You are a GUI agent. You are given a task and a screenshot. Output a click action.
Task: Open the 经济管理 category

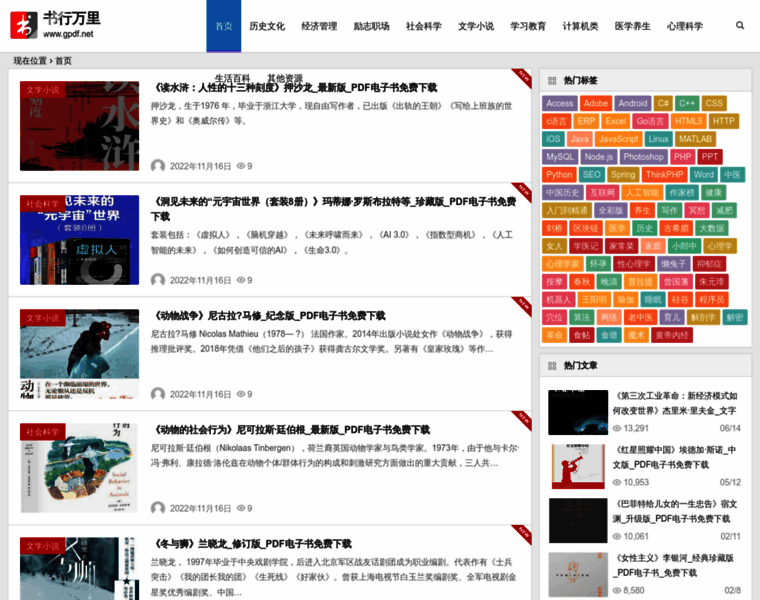tap(319, 26)
